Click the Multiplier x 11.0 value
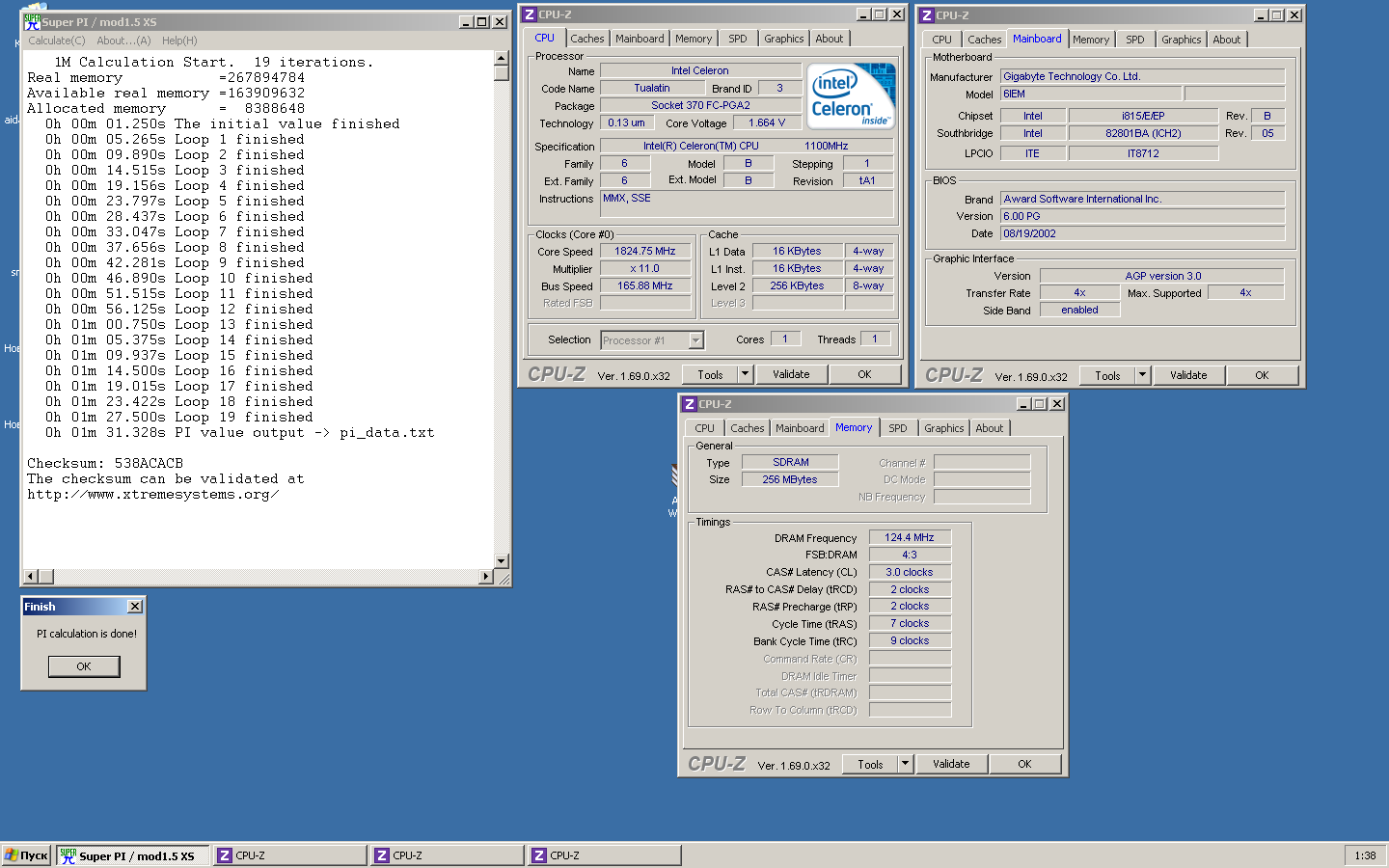The height and width of the screenshot is (868, 1389). 645,268
